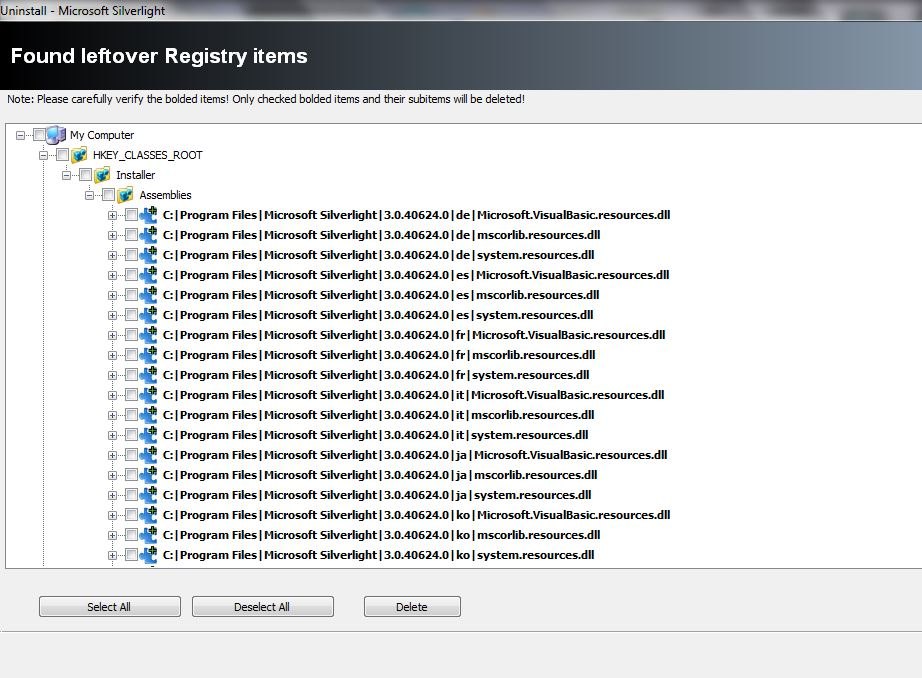Select the de system.resources.dll entry text

coord(378,255)
